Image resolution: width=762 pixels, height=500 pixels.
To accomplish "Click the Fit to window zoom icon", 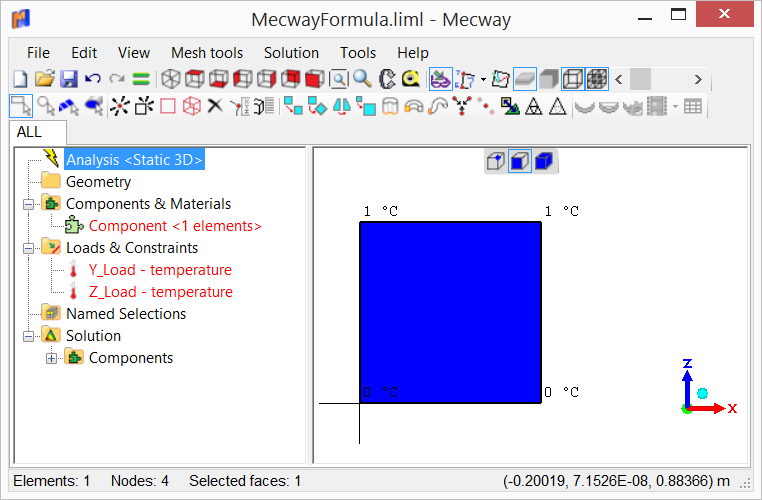I will [x=339, y=79].
